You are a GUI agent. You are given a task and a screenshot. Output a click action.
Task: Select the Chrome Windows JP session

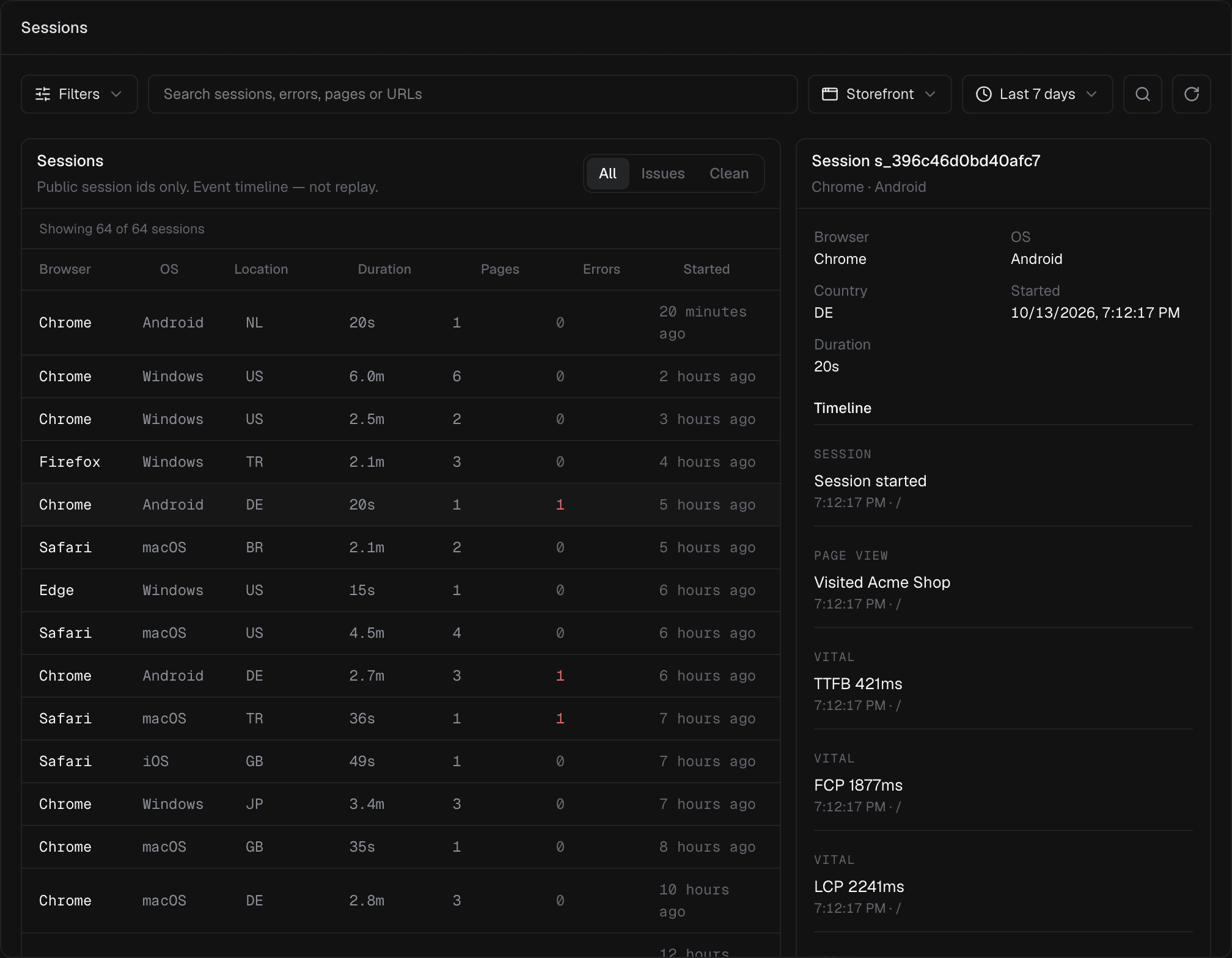coord(401,804)
